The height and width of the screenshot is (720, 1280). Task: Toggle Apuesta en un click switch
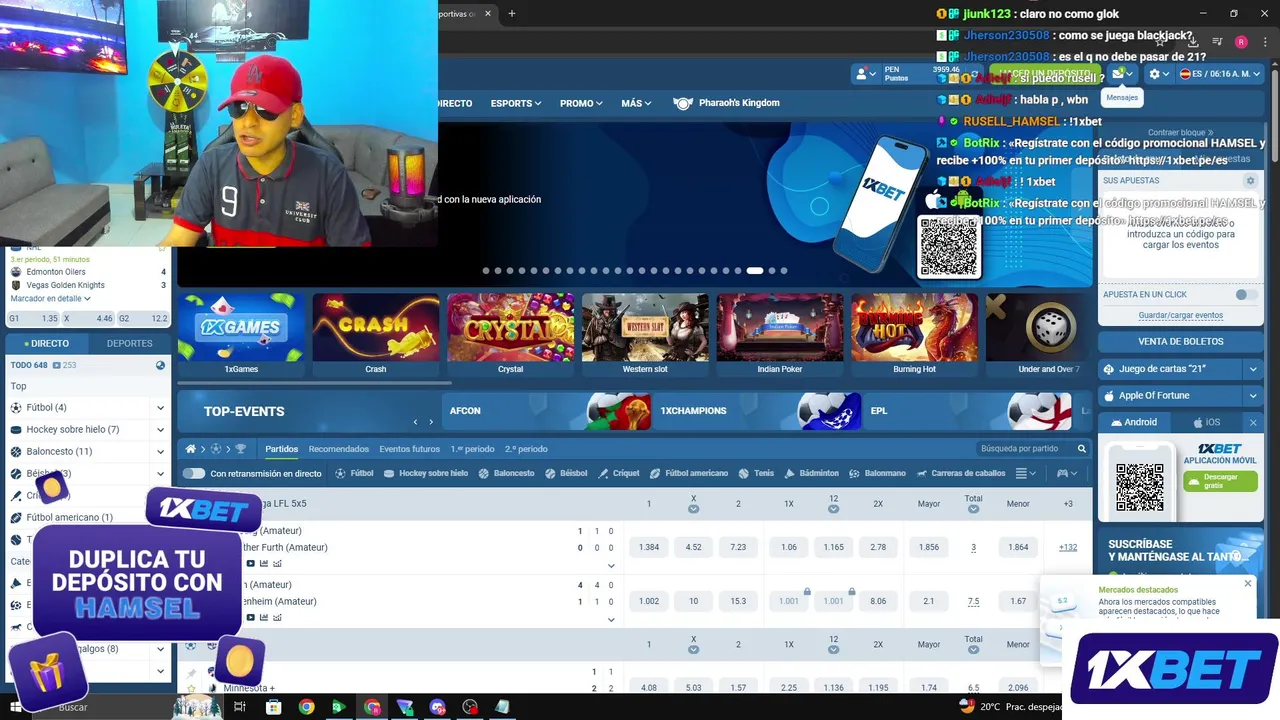[x=1246, y=294]
